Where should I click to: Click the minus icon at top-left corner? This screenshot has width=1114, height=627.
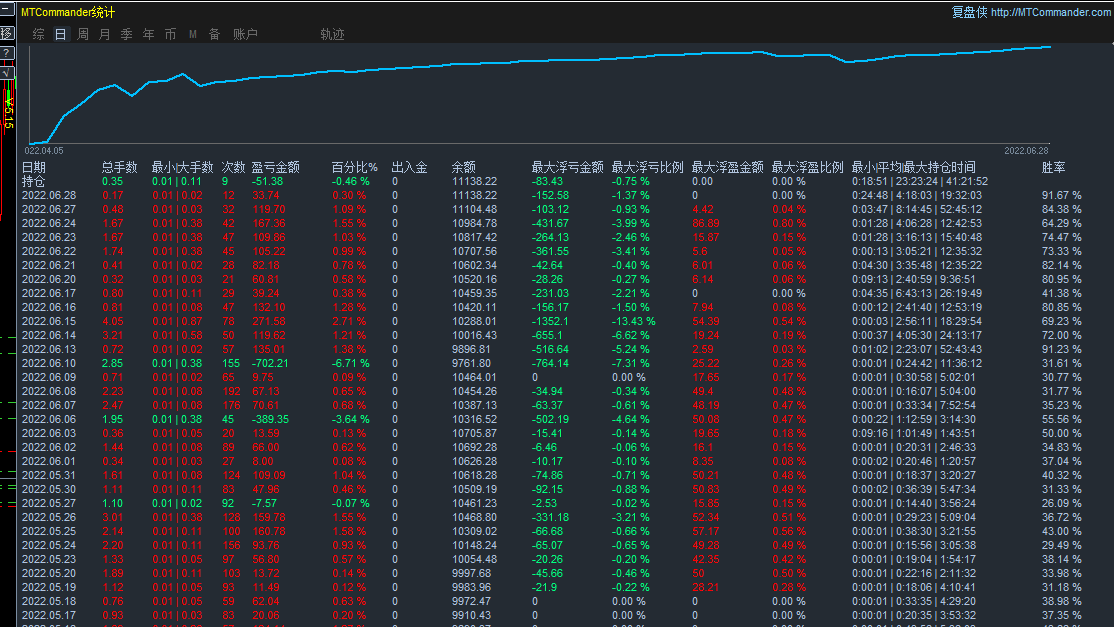tap(7, 8)
